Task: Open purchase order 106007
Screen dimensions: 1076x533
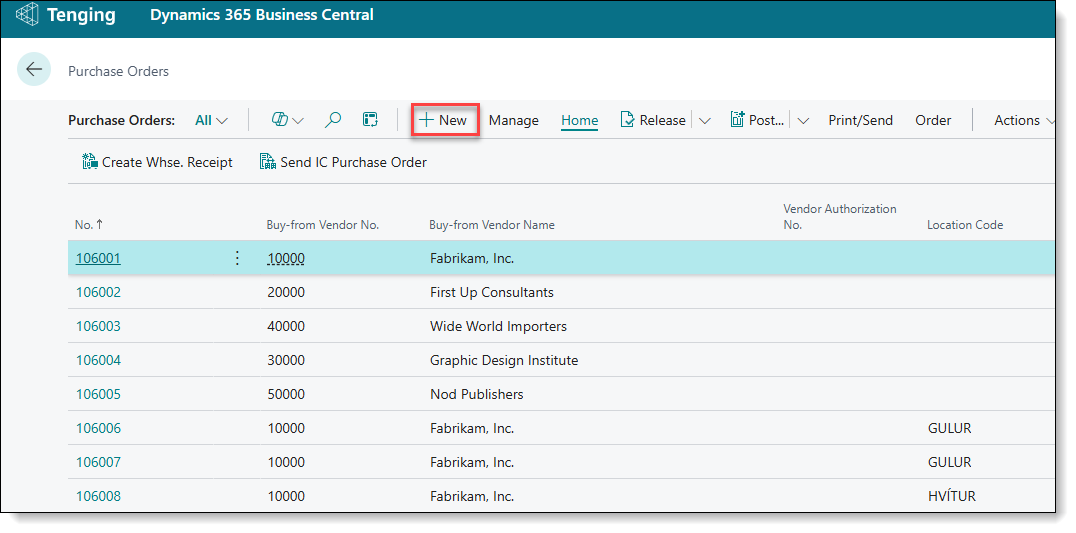Action: click(98, 462)
